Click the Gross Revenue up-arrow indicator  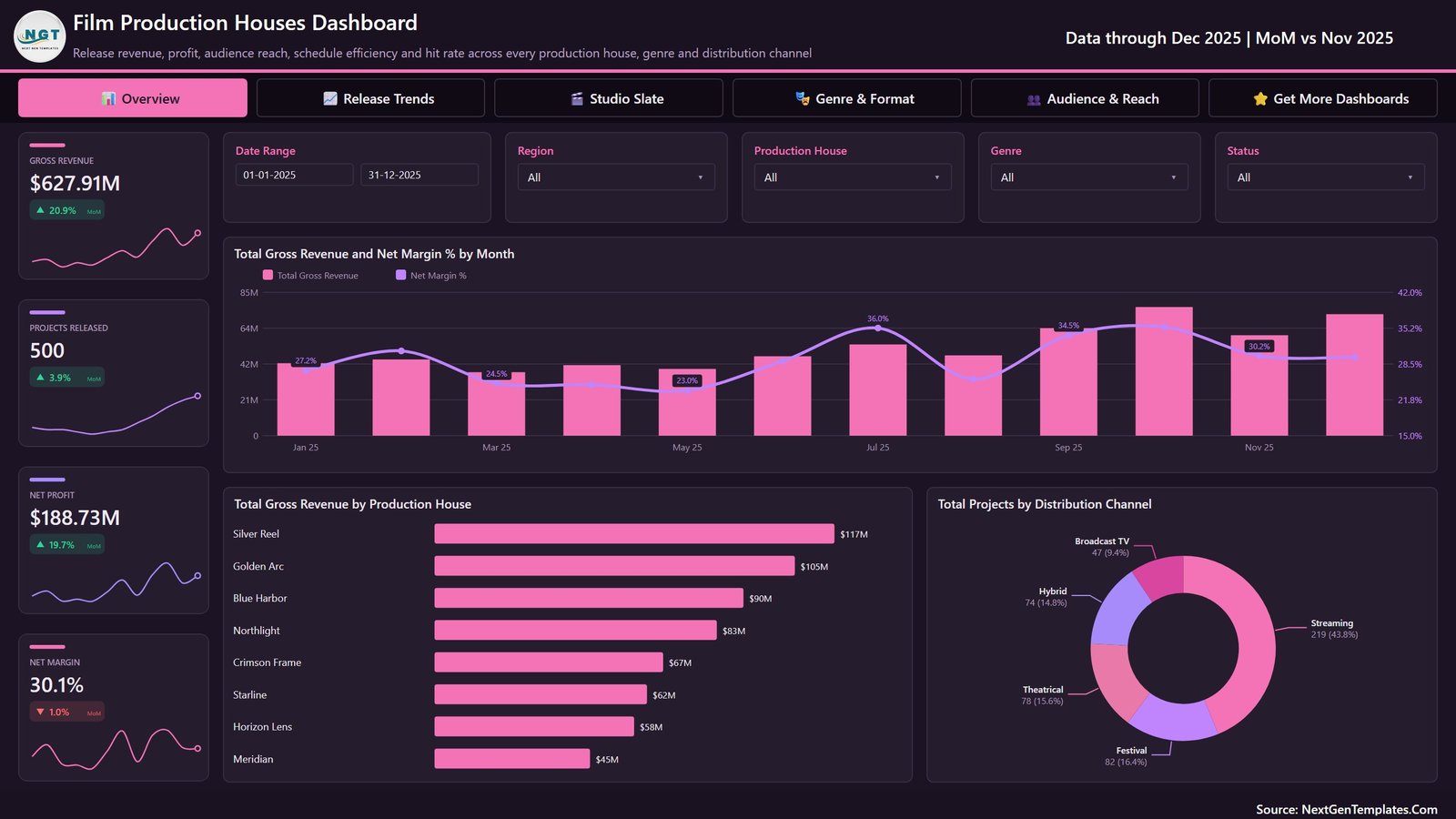pyautogui.click(x=40, y=210)
